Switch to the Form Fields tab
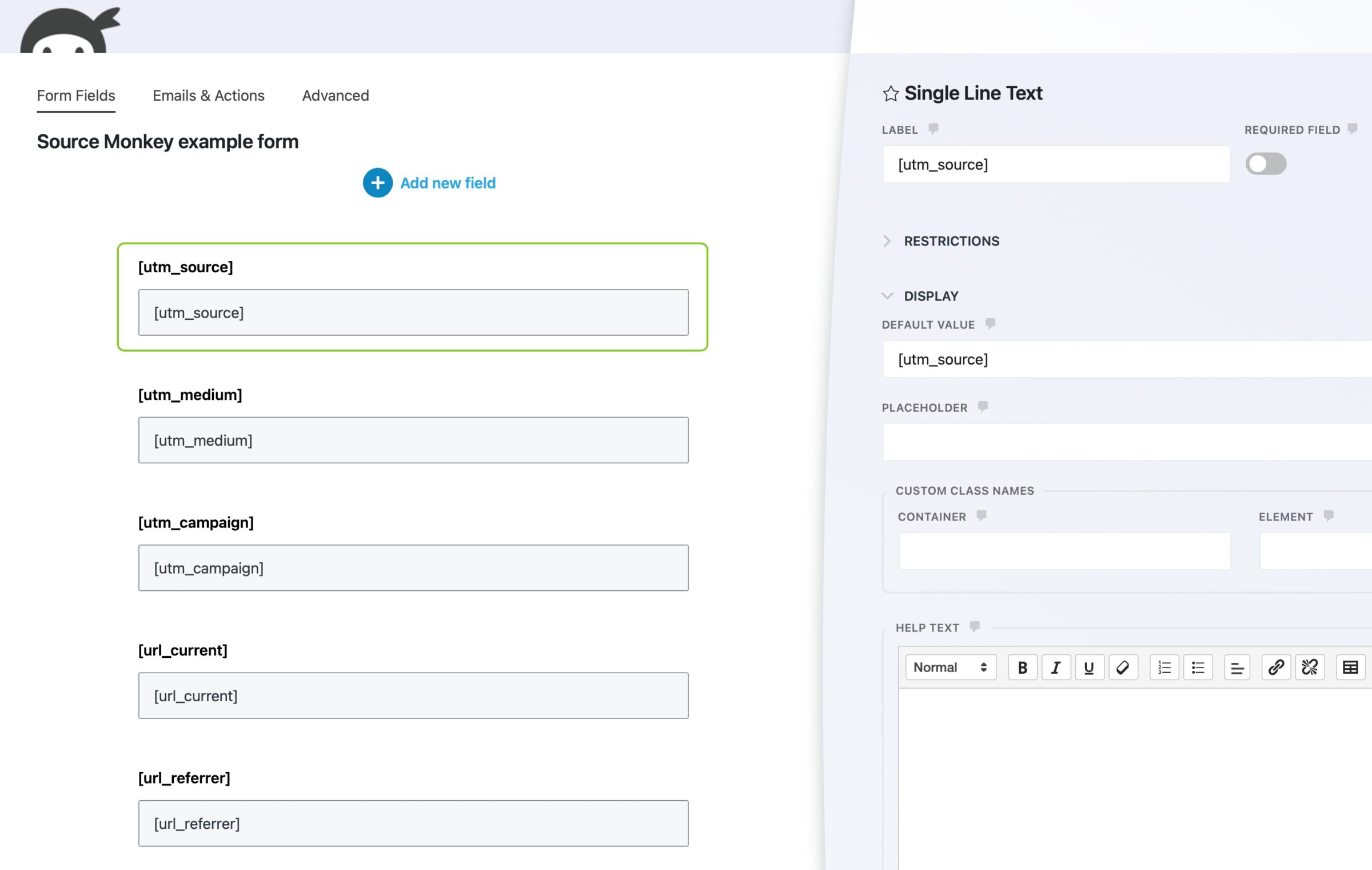1372x870 pixels. click(x=76, y=96)
